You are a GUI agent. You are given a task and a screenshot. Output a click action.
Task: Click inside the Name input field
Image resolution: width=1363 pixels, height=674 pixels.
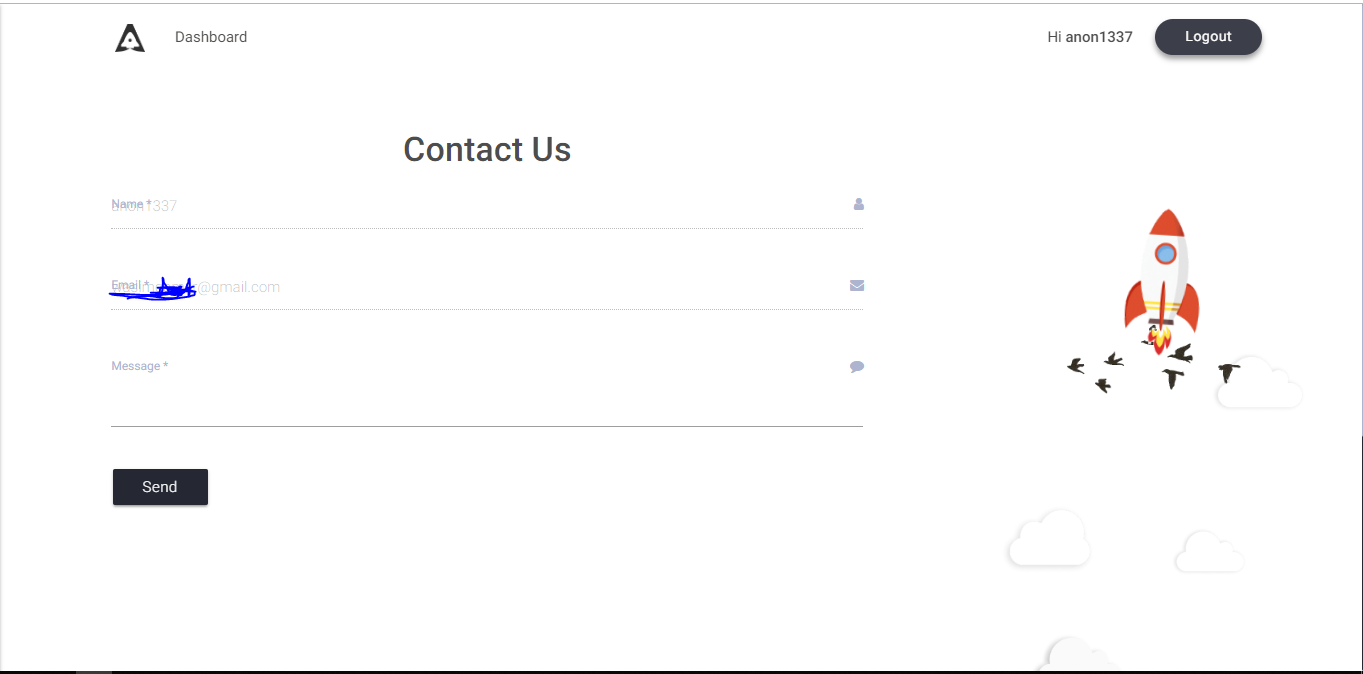coord(450,210)
